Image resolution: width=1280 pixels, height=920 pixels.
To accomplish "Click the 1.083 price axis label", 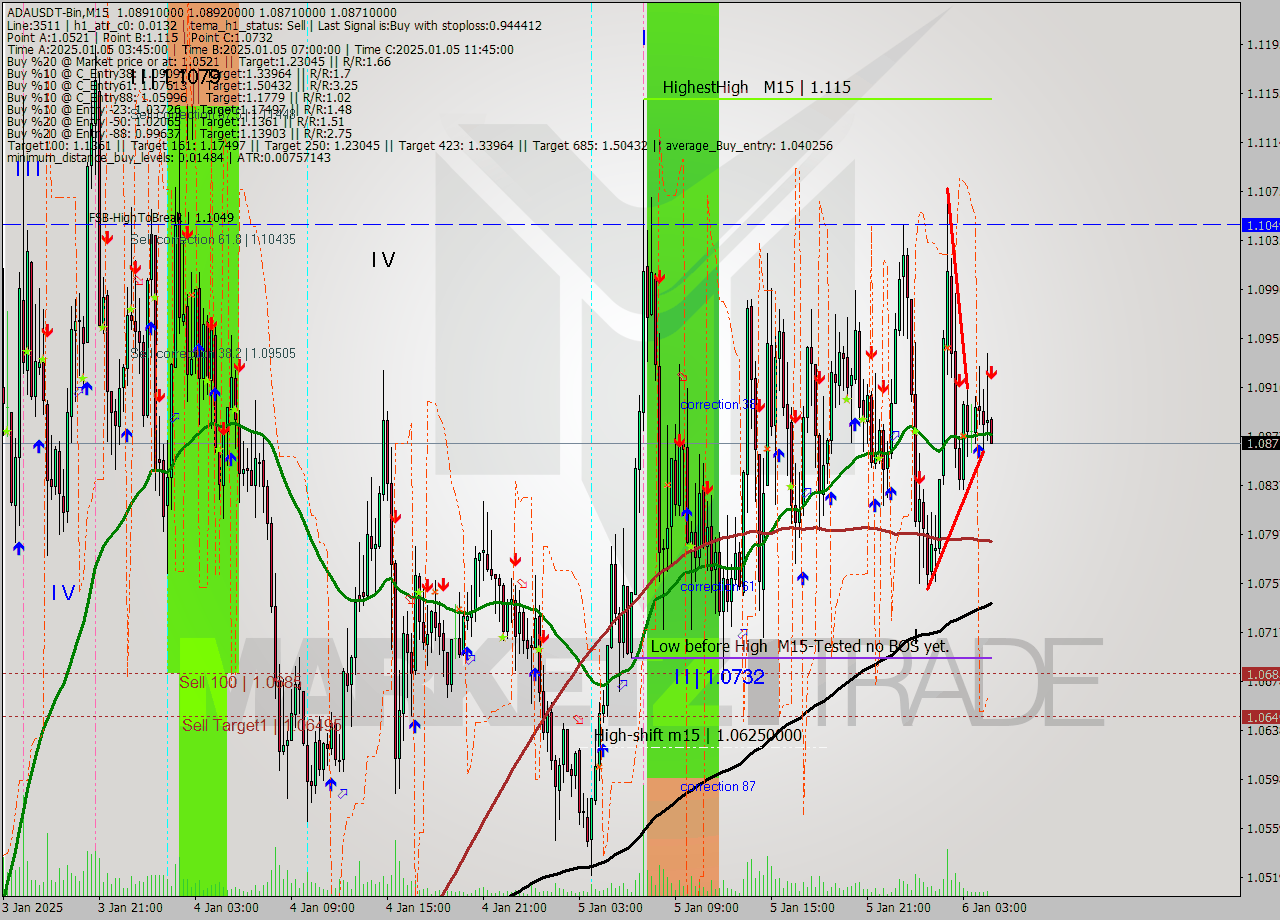I will pos(1262,485).
